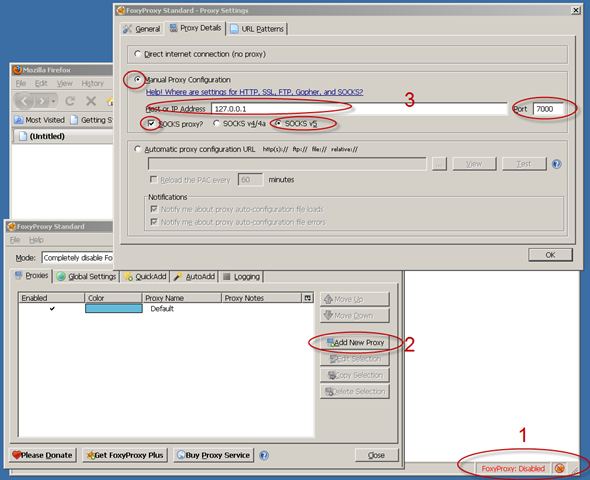Click the View button for PAC URL
The image size is (590, 480).
(x=474, y=164)
